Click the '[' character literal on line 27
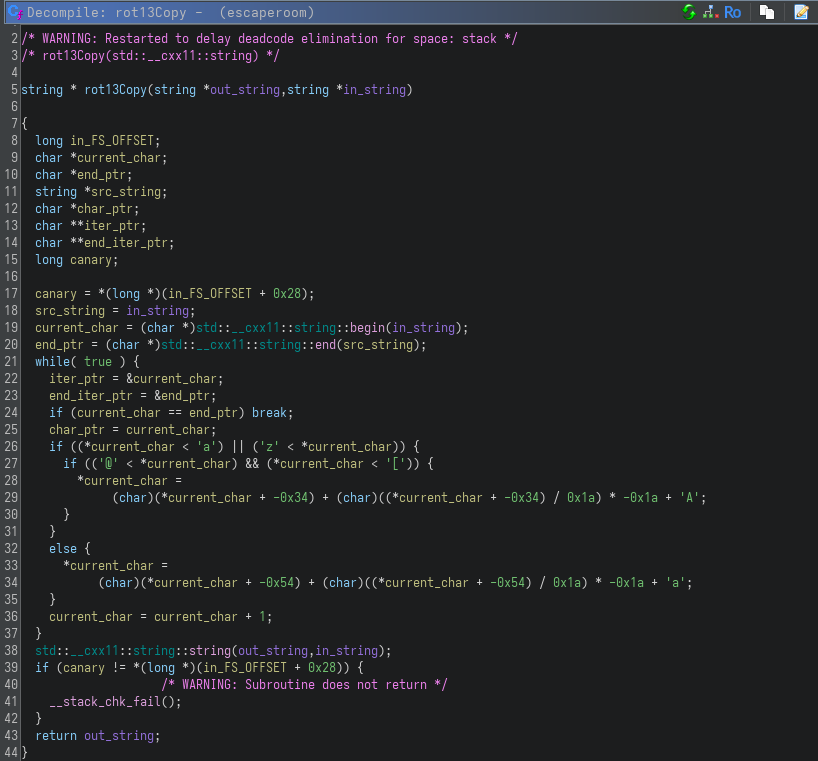This screenshot has width=818, height=761. click(x=396, y=464)
